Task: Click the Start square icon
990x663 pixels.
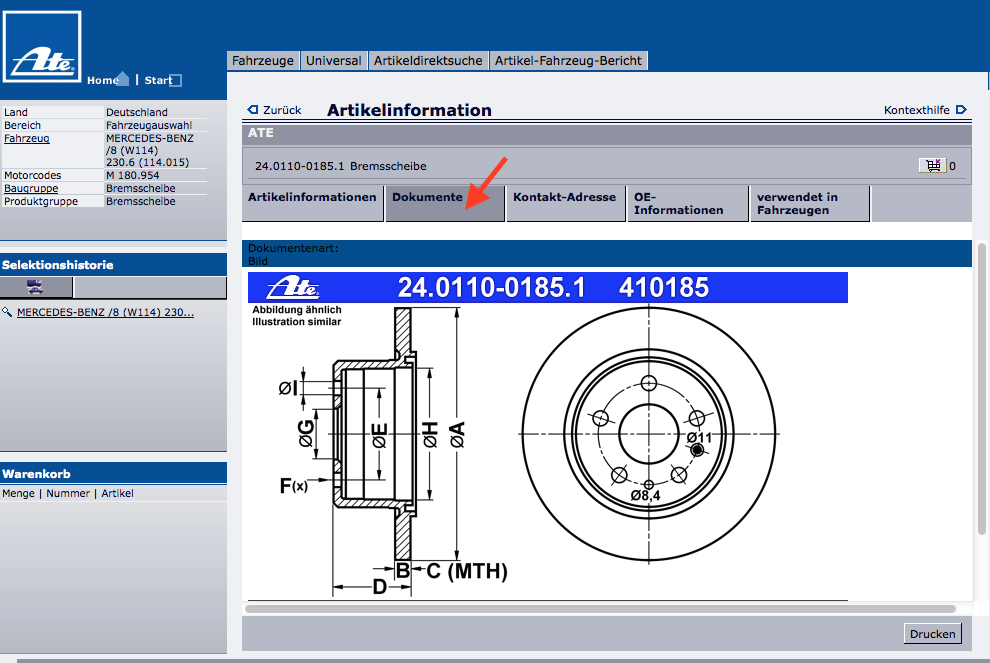Action: (176, 81)
